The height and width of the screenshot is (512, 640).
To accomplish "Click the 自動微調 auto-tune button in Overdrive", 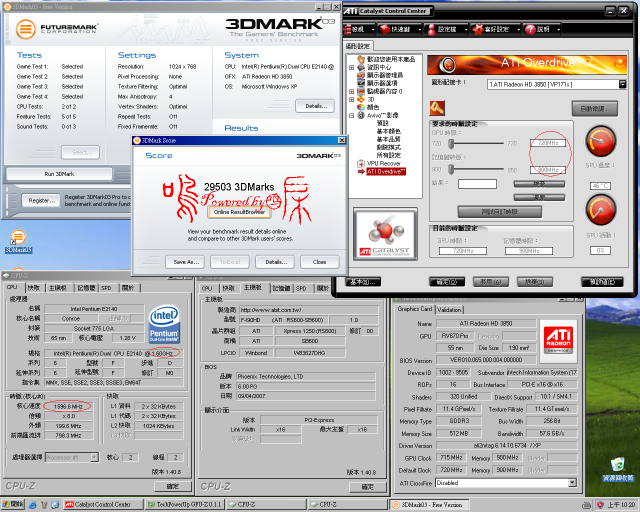I will 595,109.
